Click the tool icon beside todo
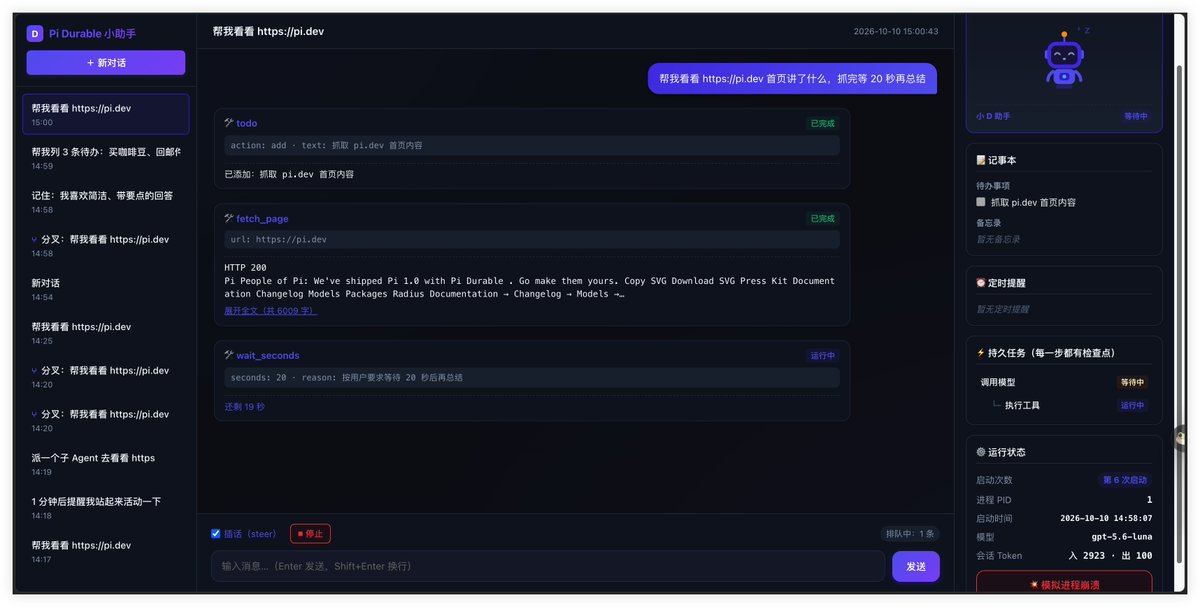 coord(229,123)
